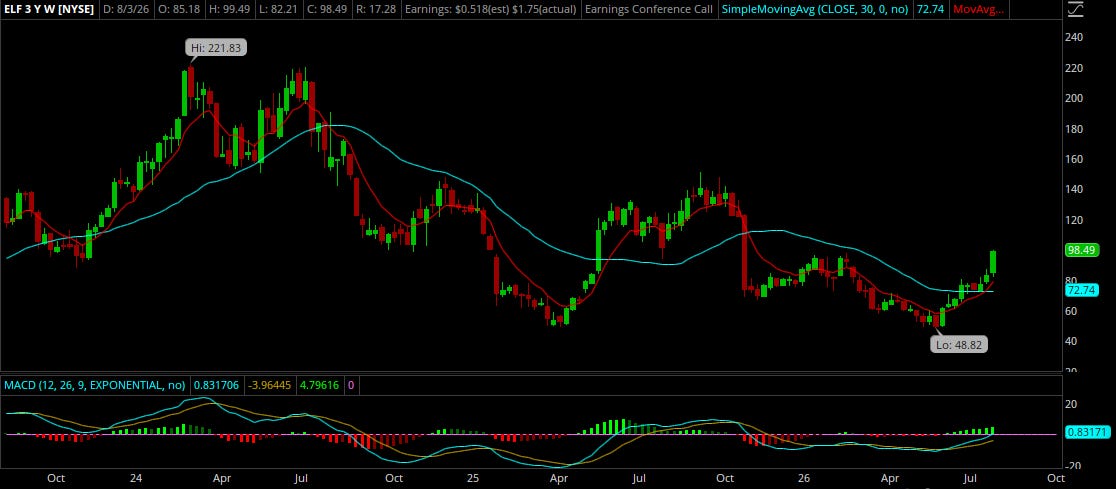Click the 40 price axis label

[x=1071, y=341]
